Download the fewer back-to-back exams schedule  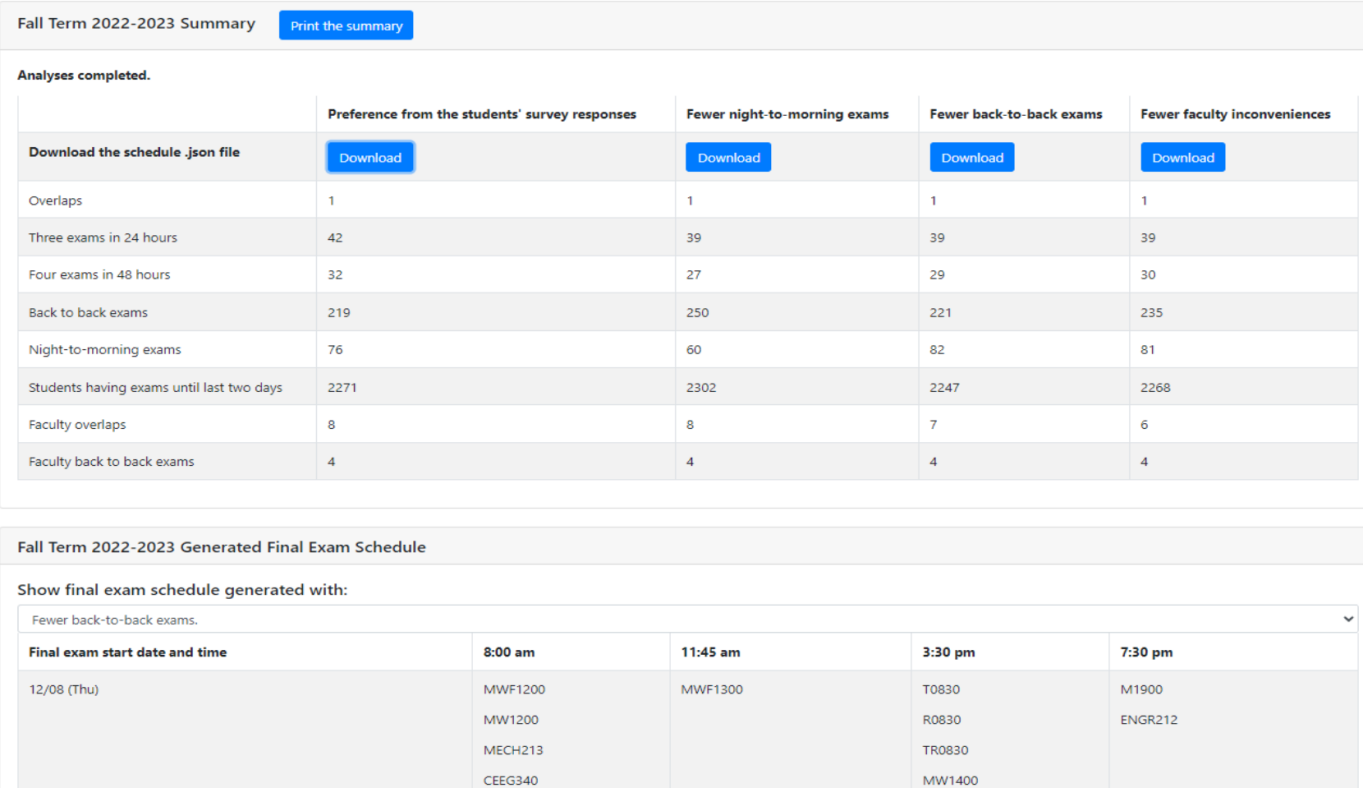(x=971, y=158)
